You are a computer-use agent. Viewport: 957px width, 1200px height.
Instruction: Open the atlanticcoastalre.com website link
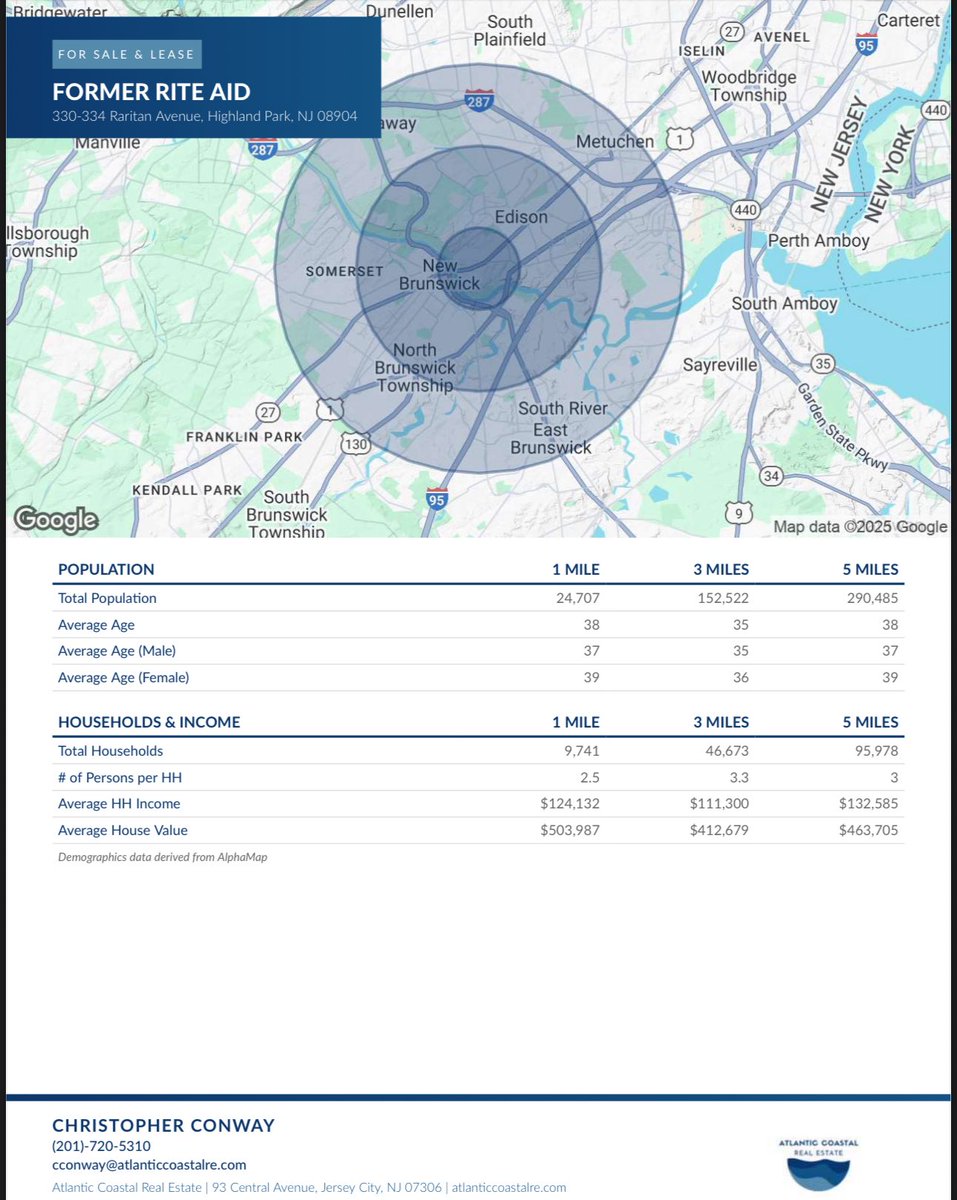coord(508,1188)
